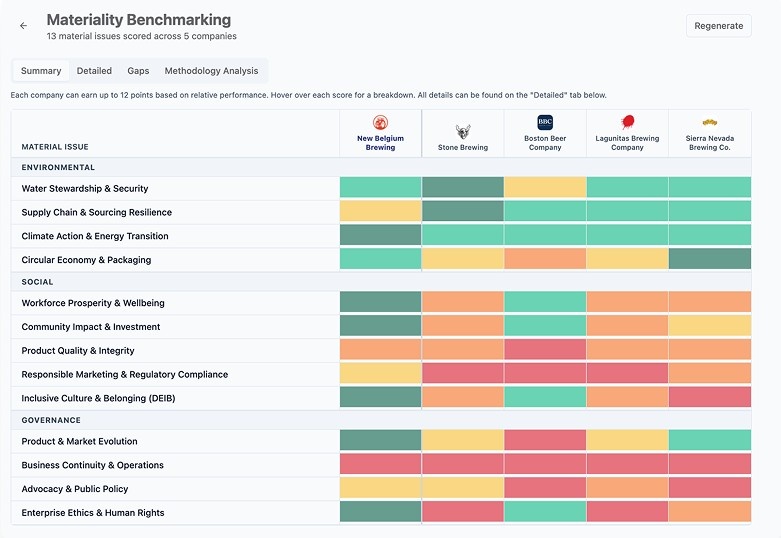Viewport: 781px width, 538px height.
Task: Click the New Belgium Brewing logo
Action: coord(380,123)
